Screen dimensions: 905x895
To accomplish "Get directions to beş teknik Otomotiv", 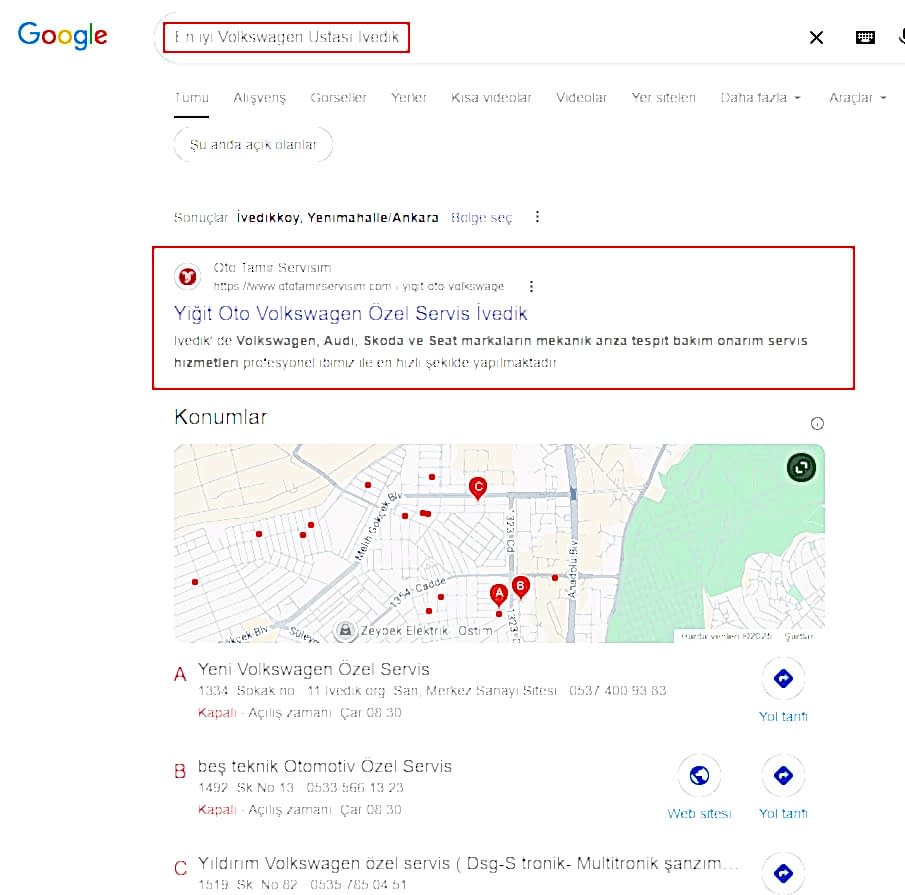I will pos(782,776).
